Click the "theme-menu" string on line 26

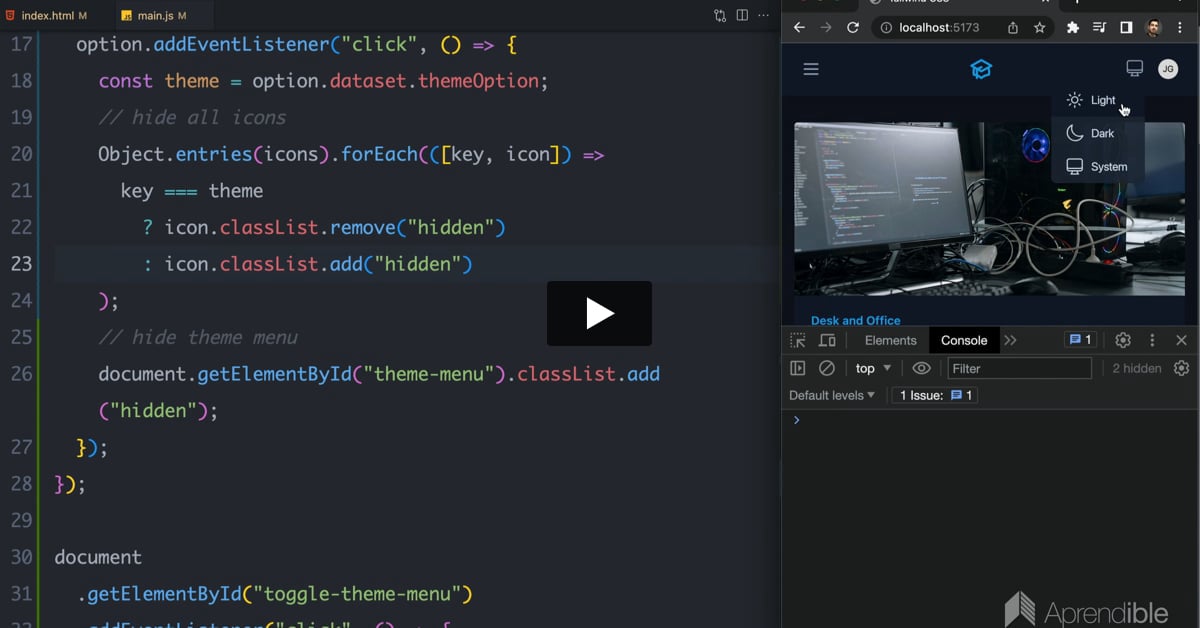tap(429, 374)
